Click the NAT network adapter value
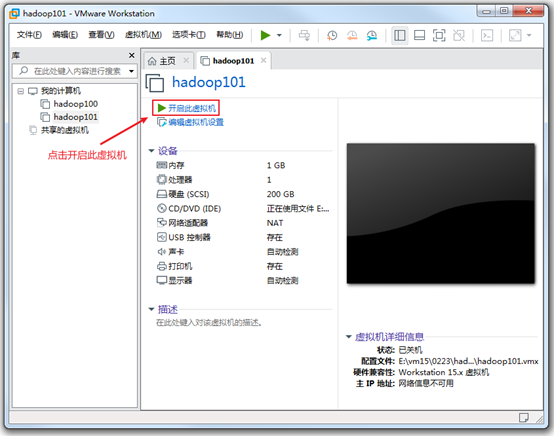This screenshot has height=436, width=554. tap(275, 223)
